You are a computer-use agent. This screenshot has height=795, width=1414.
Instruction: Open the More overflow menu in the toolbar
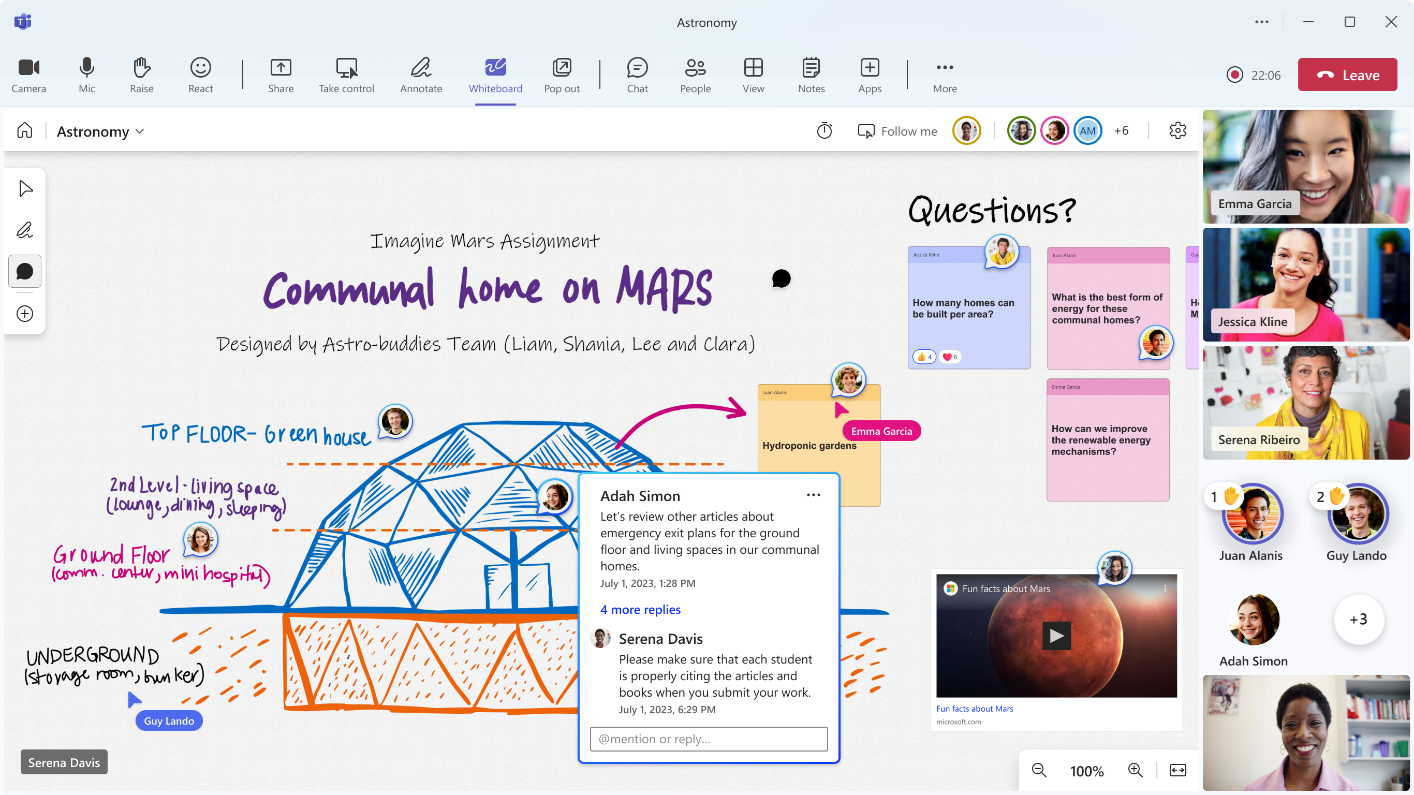pyautogui.click(x=943, y=74)
